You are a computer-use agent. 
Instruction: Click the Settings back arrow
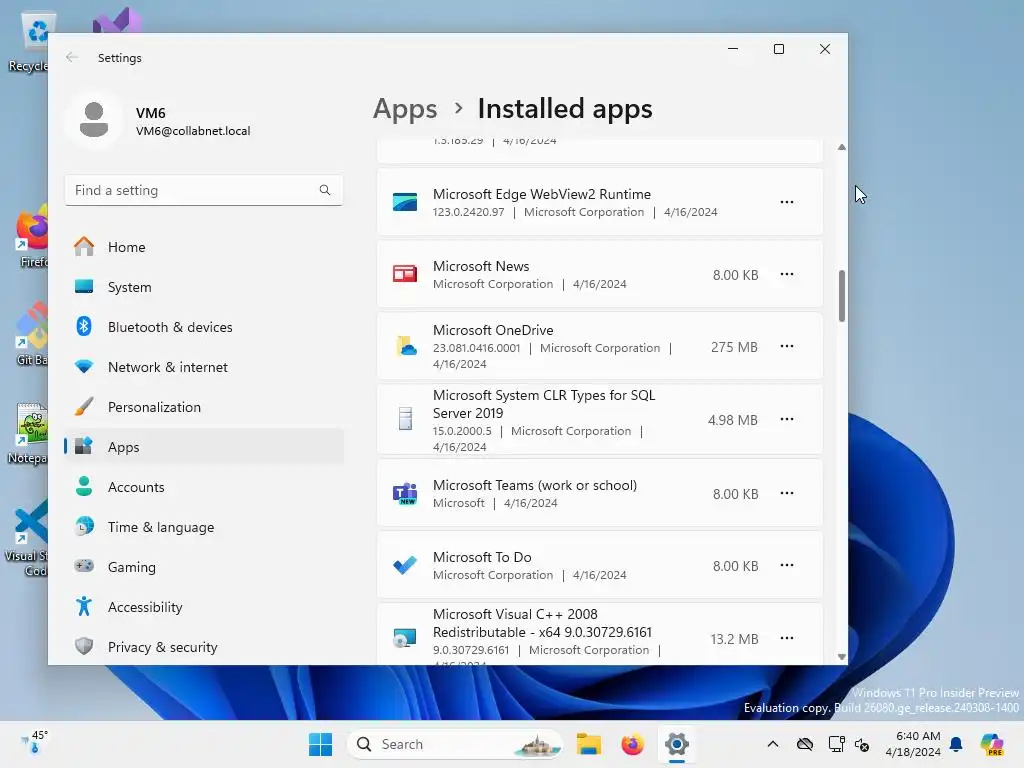[72, 57]
